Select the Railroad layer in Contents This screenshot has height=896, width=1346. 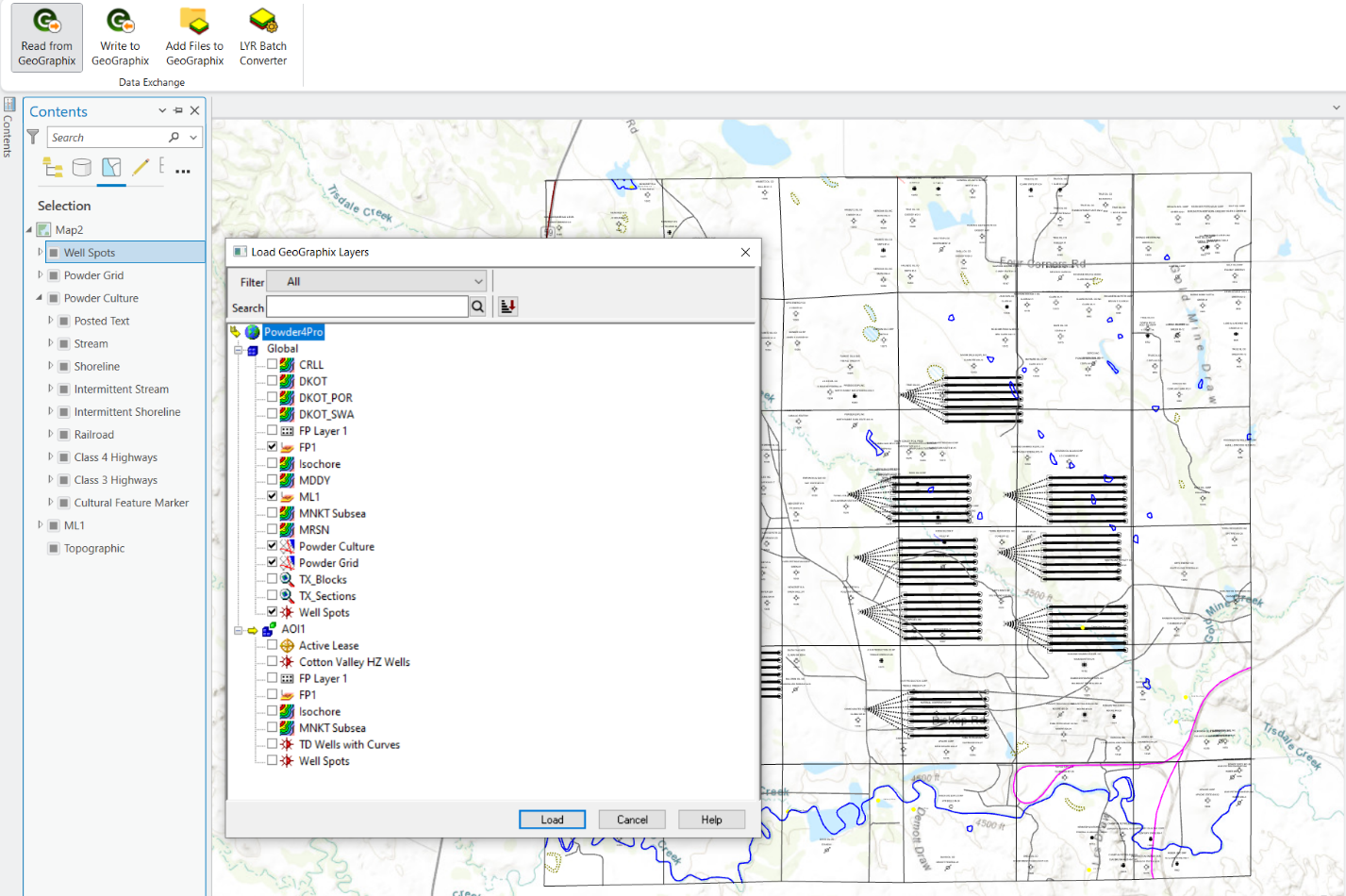[x=93, y=435]
